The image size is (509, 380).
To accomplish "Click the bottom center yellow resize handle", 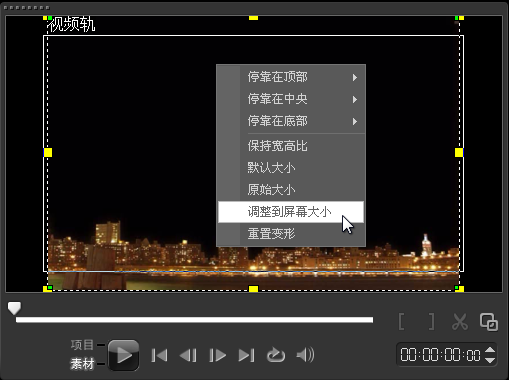I will (253, 289).
